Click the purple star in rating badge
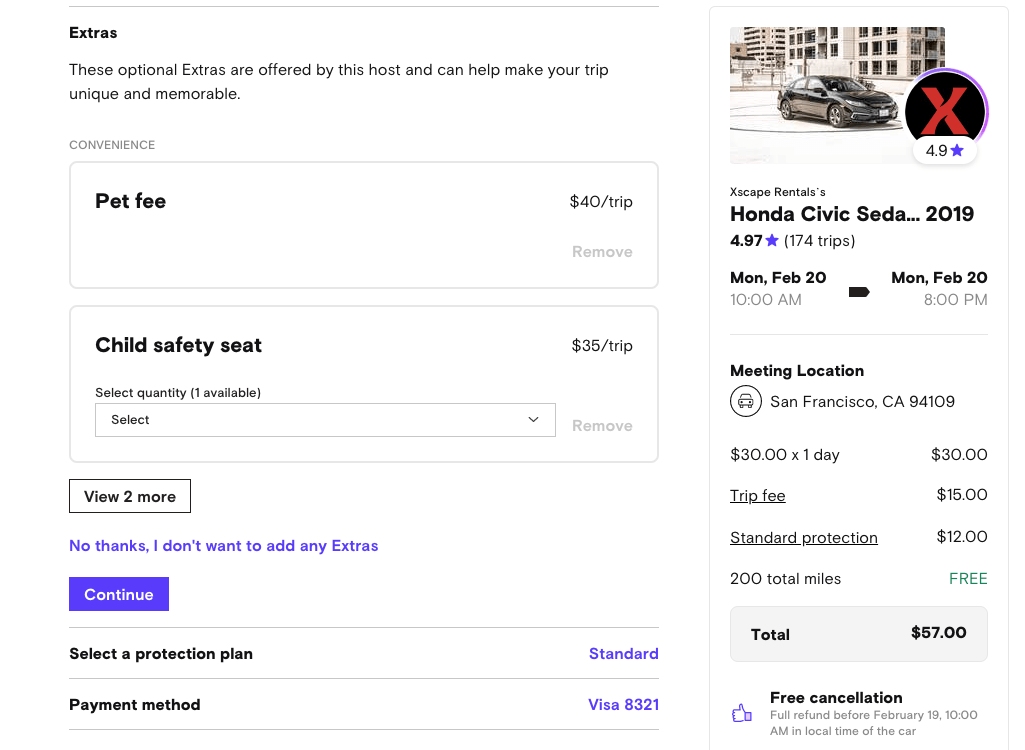The image size is (1025, 750). click(x=957, y=151)
